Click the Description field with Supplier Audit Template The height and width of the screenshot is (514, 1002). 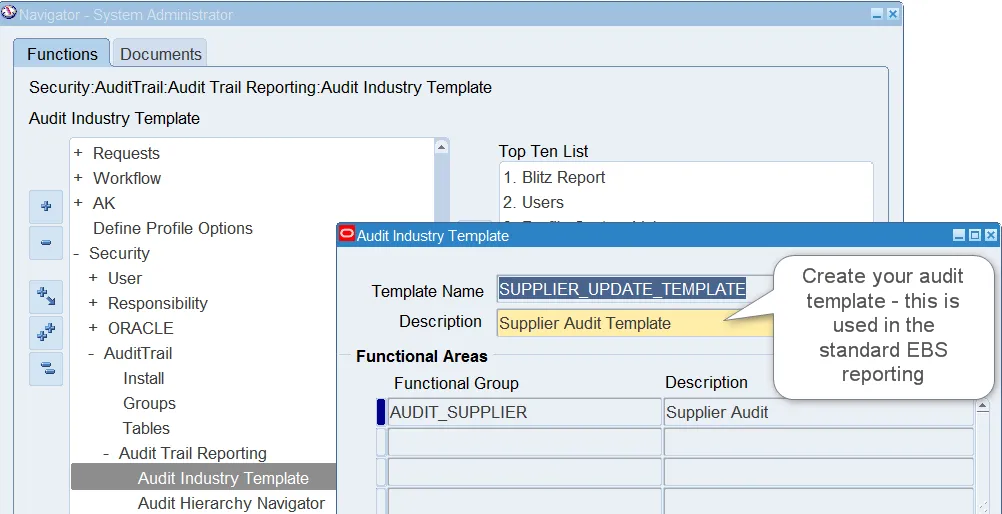635,323
